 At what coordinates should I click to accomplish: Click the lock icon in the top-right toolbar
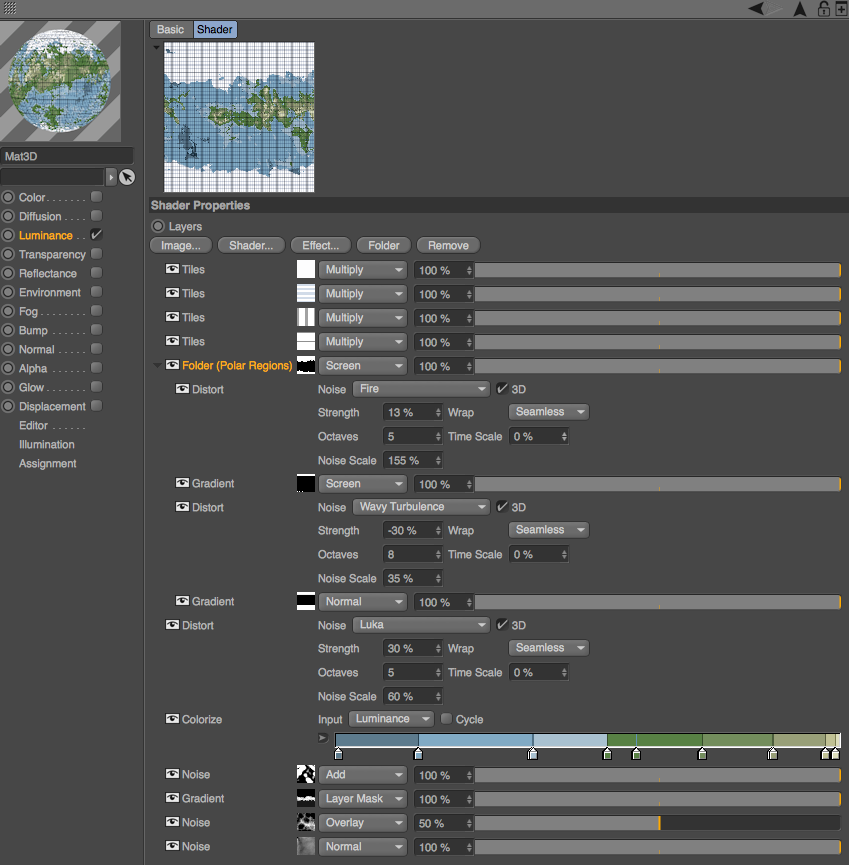click(x=822, y=8)
